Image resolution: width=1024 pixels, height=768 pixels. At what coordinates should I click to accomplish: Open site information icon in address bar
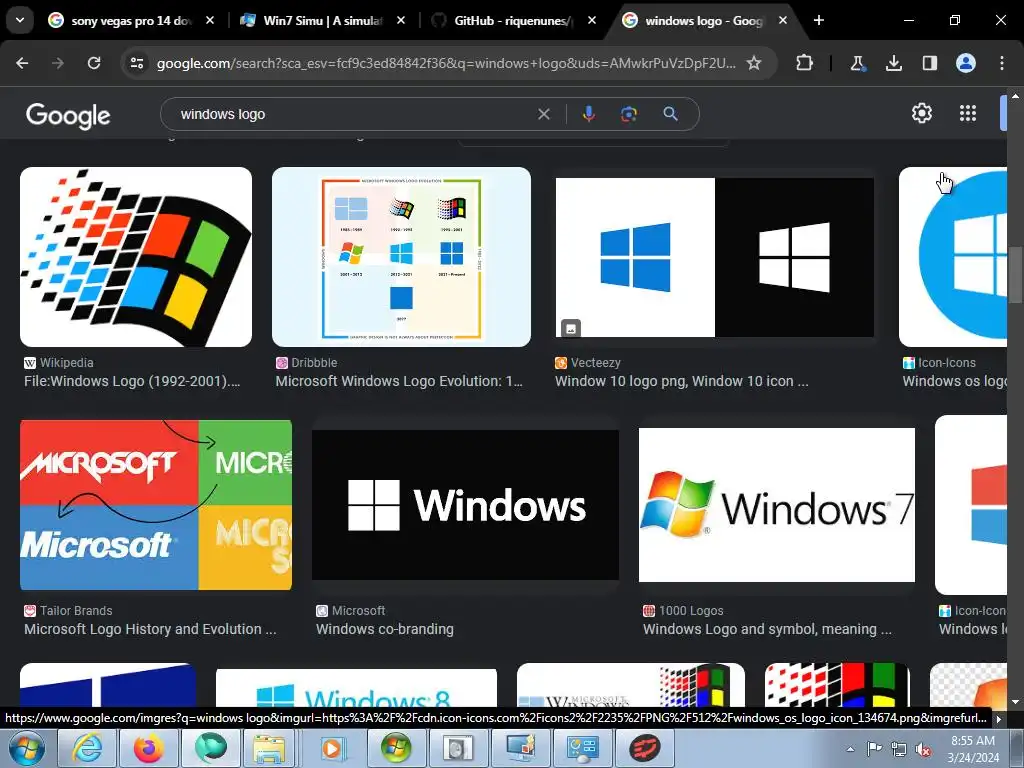(x=137, y=63)
